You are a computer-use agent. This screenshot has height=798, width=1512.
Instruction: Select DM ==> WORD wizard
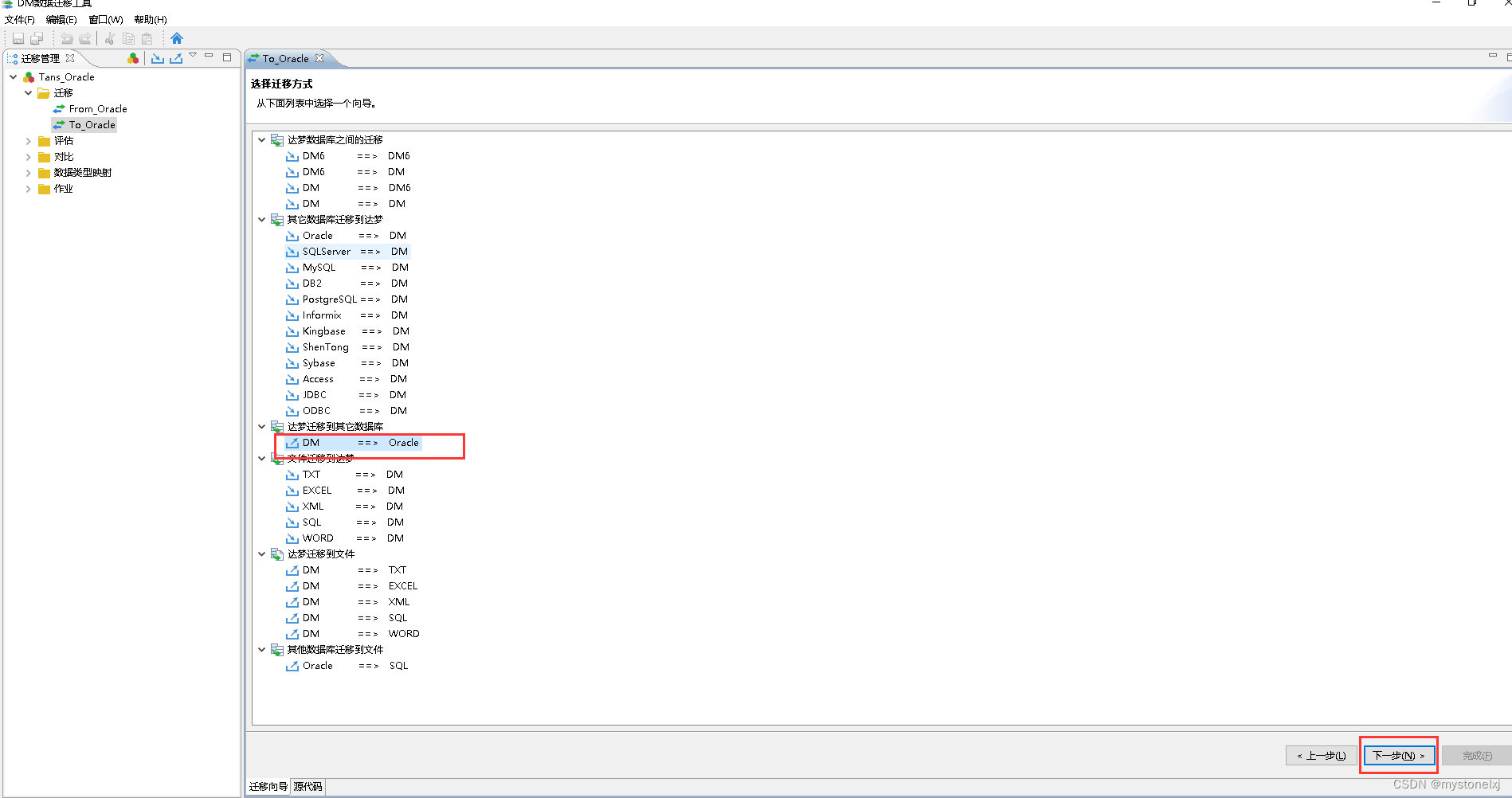(x=353, y=634)
